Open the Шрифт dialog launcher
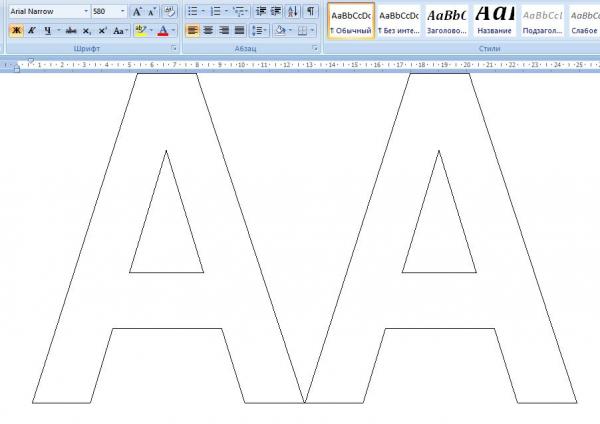 point(174,48)
